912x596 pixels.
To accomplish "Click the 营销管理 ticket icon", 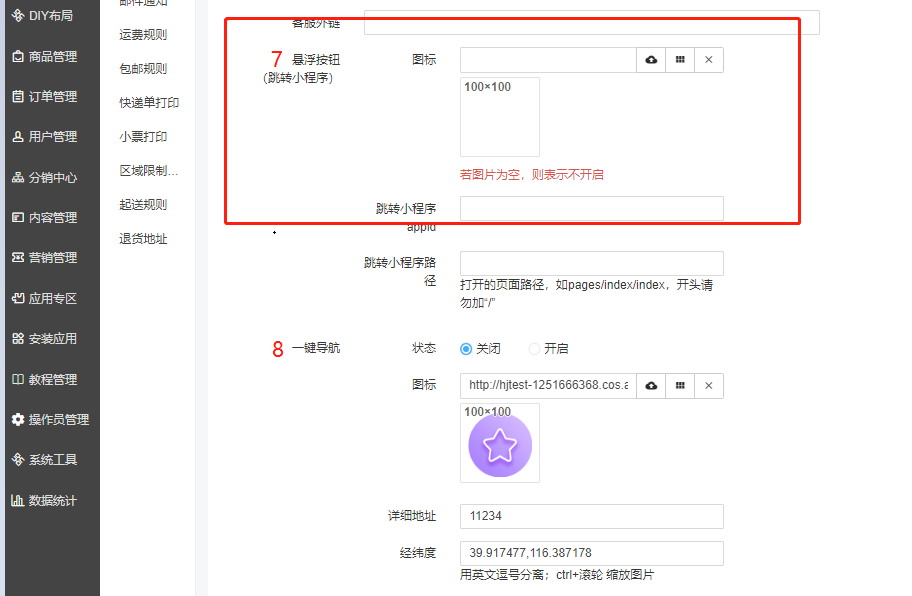I will coord(18,258).
